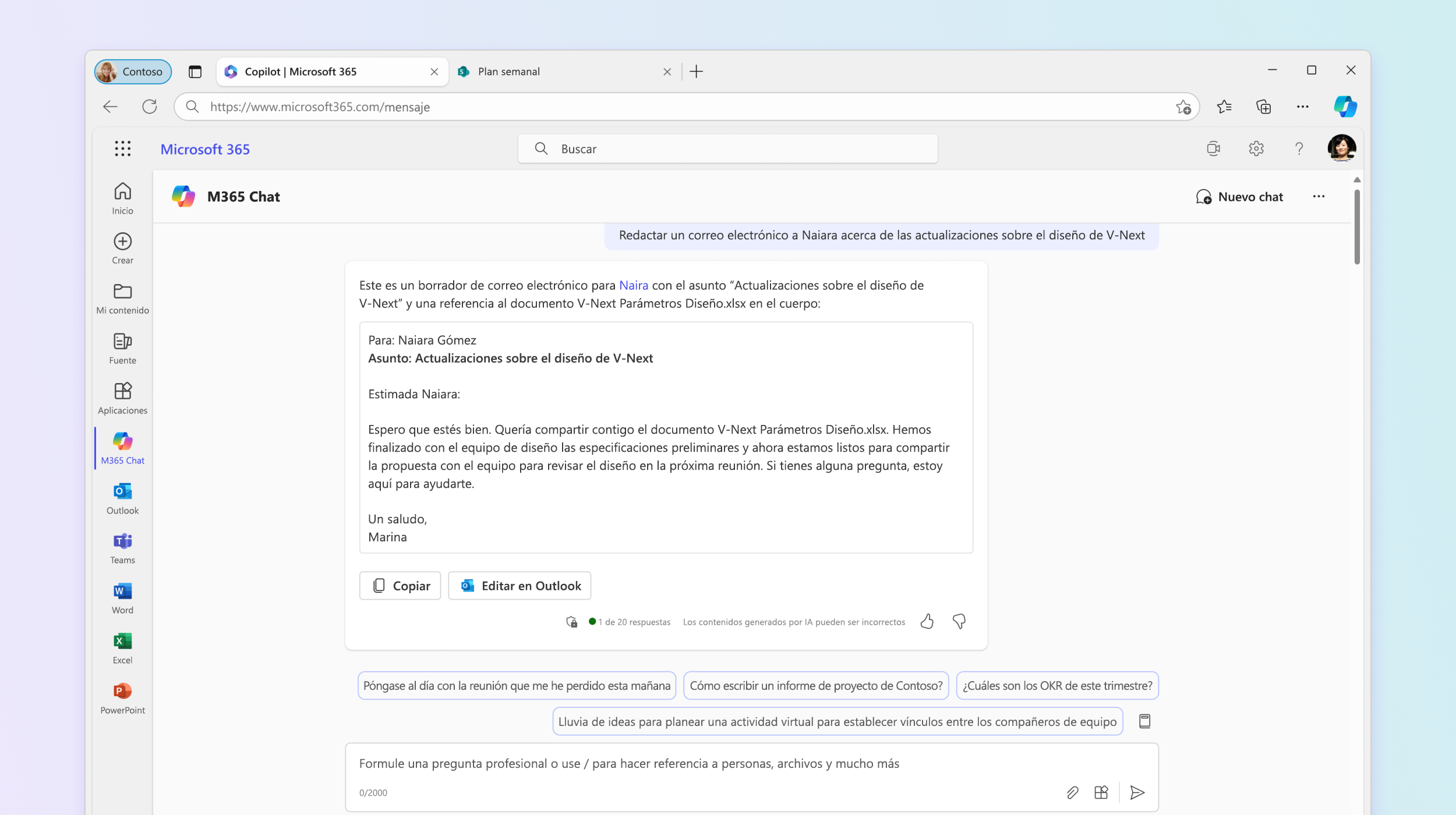Go to Mi contenido in sidebar
The height and width of the screenshot is (815, 1456).
122,298
